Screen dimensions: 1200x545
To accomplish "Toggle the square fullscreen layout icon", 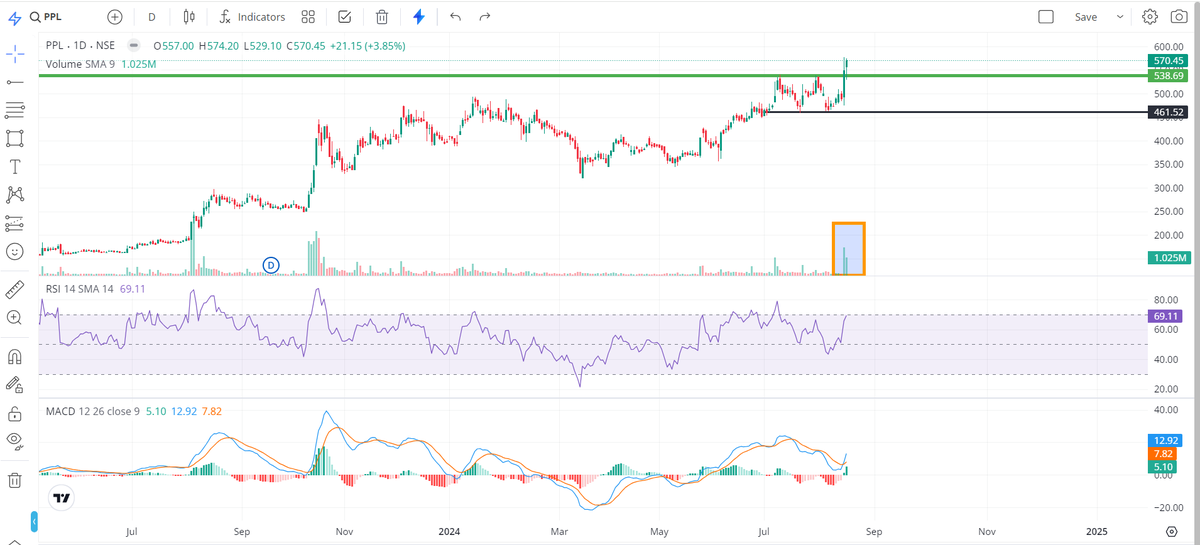I will tap(1046, 17).
